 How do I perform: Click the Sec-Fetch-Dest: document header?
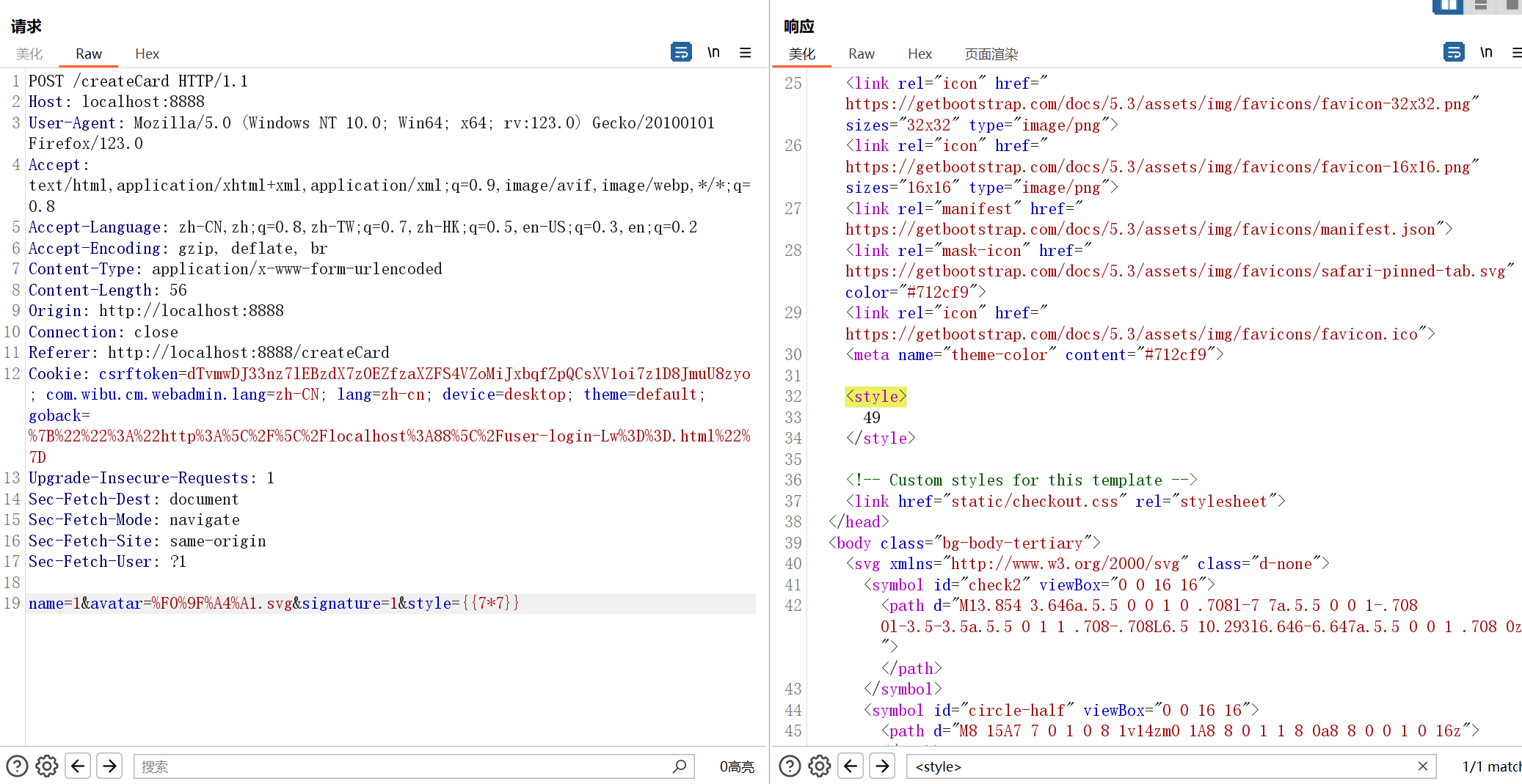click(134, 499)
